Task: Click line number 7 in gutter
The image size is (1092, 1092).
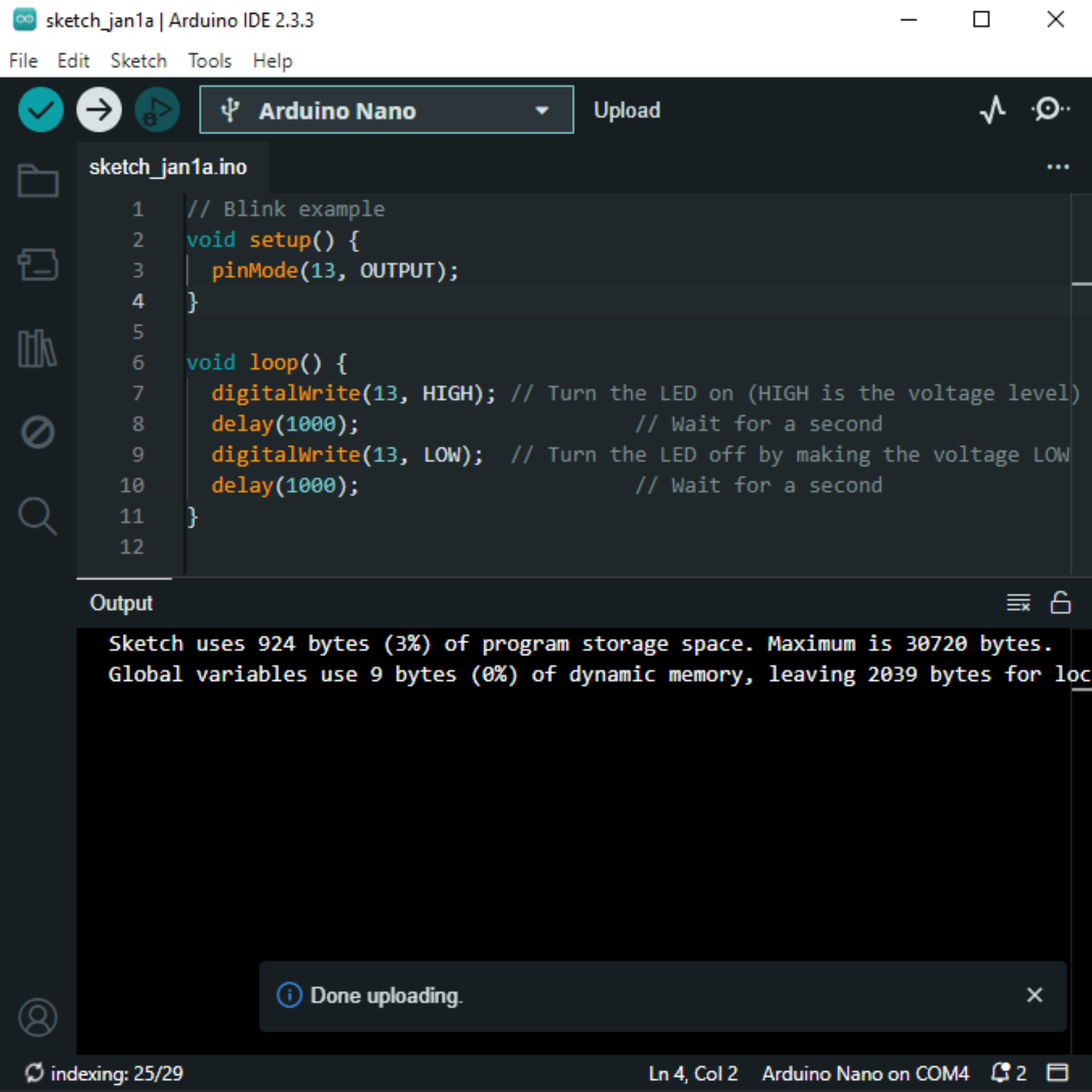Action: tap(138, 393)
